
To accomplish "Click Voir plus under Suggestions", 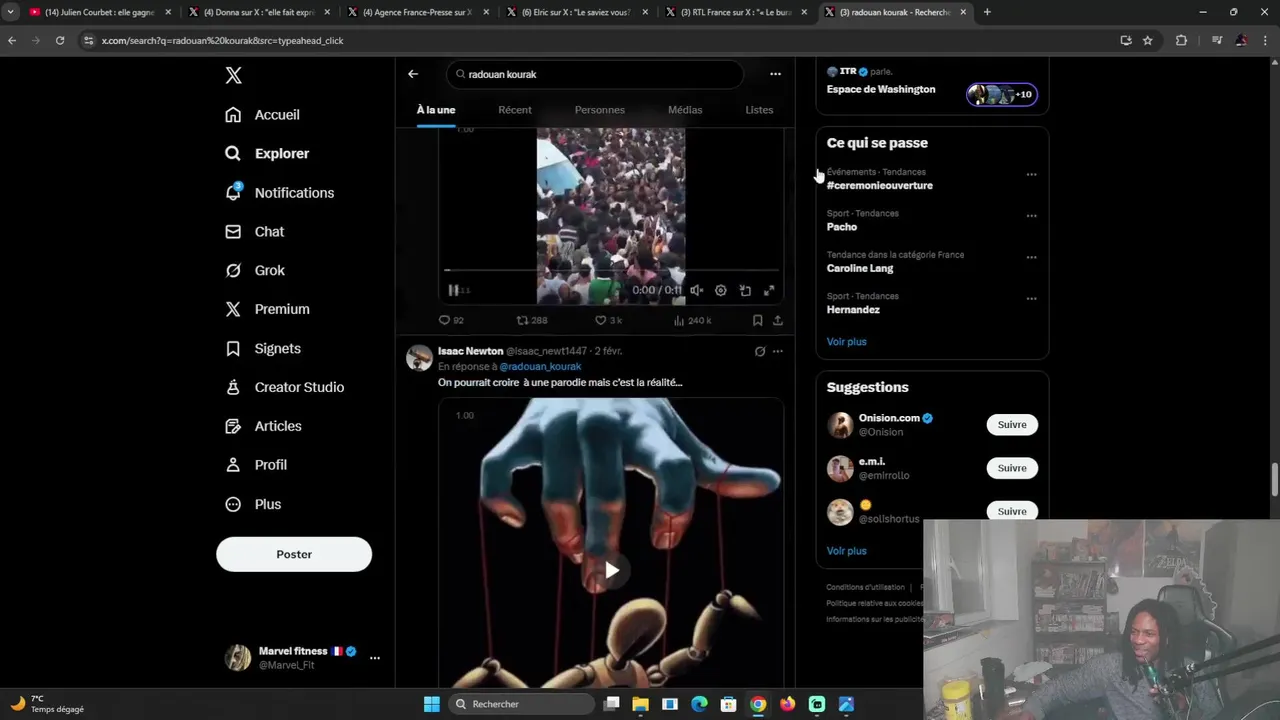I will [846, 551].
